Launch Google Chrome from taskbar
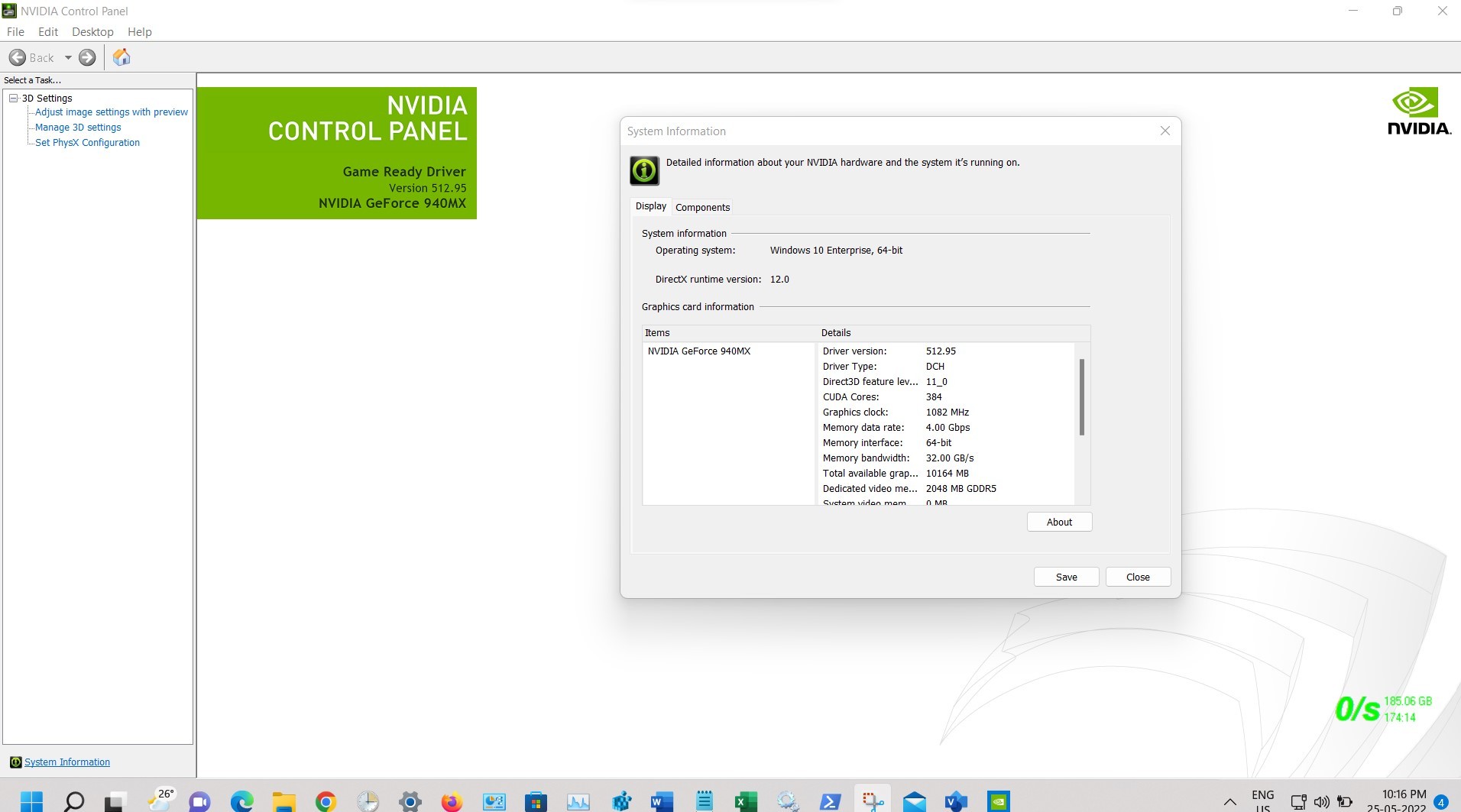This screenshot has height=812, width=1461. 326,801
